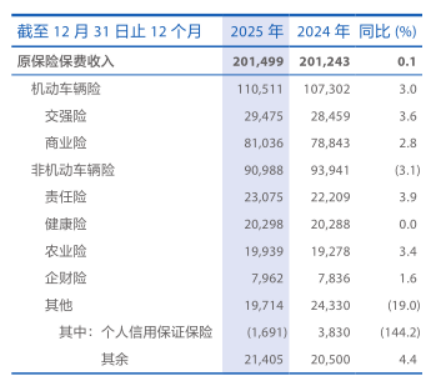Click the label 其中：个人信用保证保险
This screenshot has width=432, height=387.
point(136,332)
